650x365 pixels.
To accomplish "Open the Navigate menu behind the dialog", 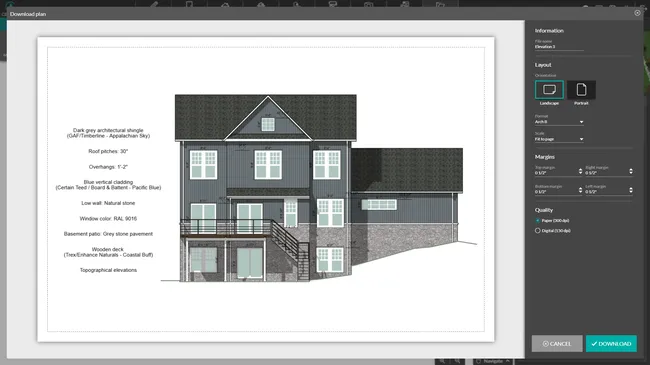I will point(493,361).
